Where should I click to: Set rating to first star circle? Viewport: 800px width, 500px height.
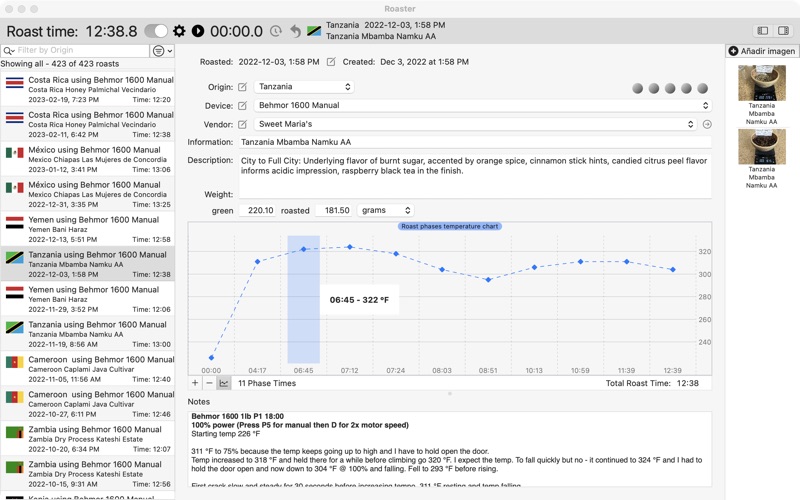click(637, 88)
